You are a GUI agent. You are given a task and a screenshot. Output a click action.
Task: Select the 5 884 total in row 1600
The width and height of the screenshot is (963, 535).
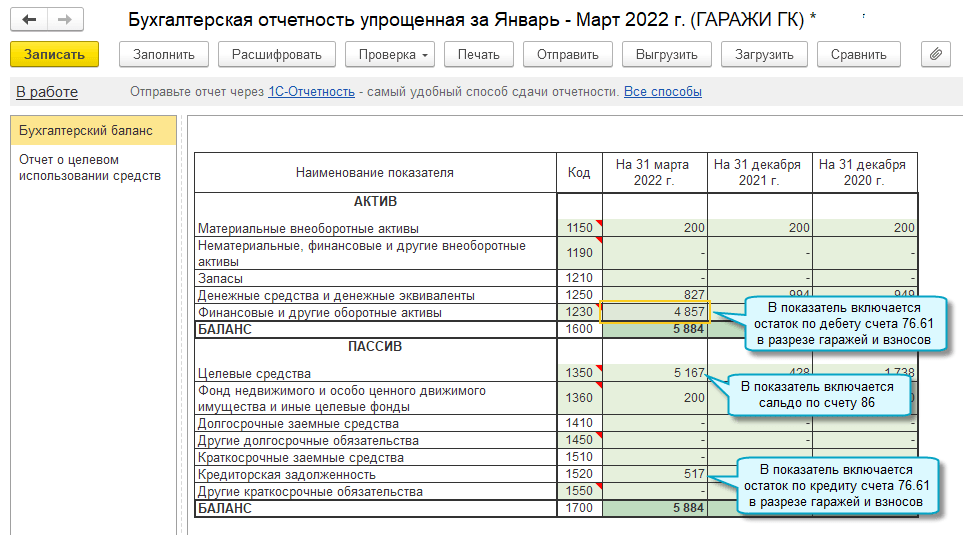click(655, 329)
